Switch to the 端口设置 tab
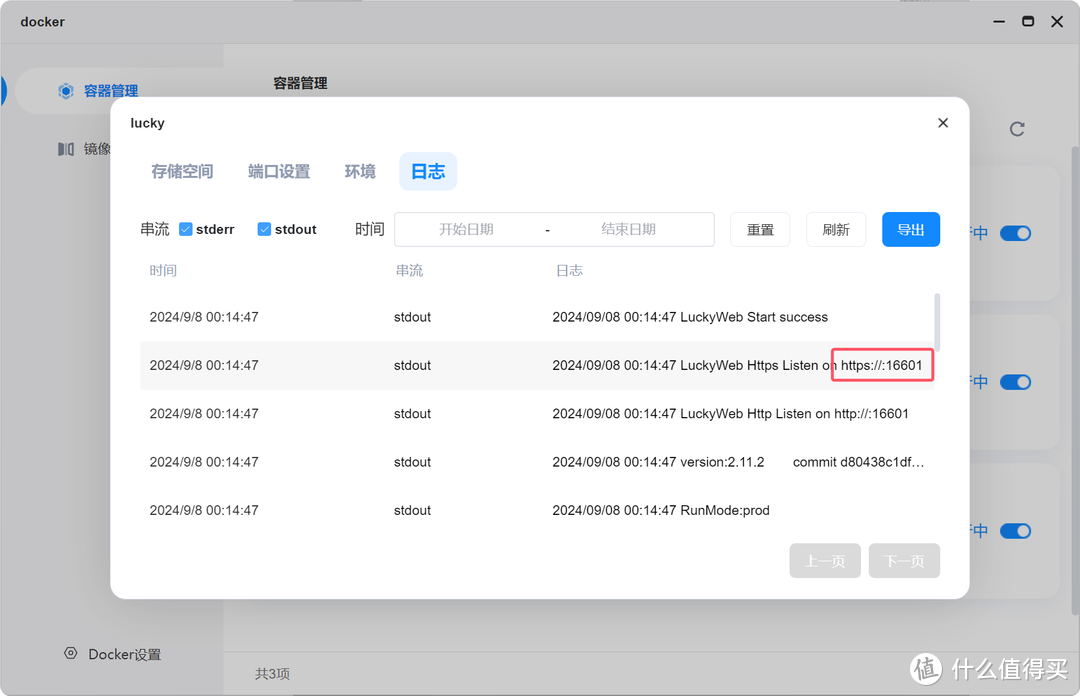This screenshot has width=1080, height=696. [x=279, y=172]
